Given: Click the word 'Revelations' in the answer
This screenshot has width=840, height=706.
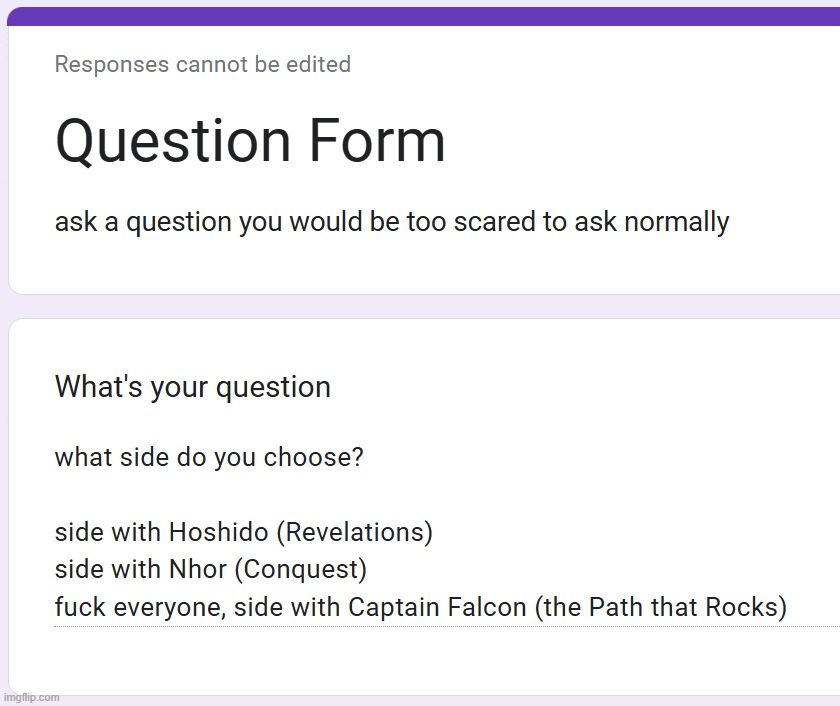Looking at the screenshot, I should (355, 532).
